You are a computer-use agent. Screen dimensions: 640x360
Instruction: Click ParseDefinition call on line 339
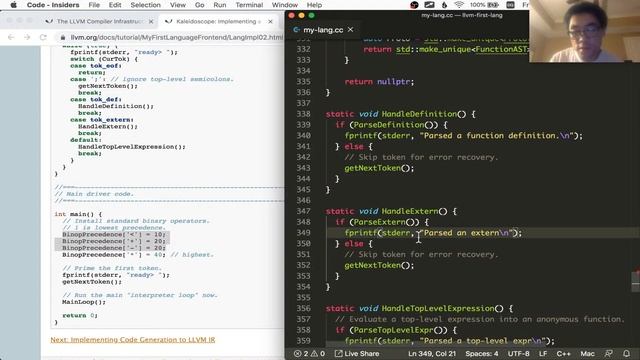(x=389, y=125)
